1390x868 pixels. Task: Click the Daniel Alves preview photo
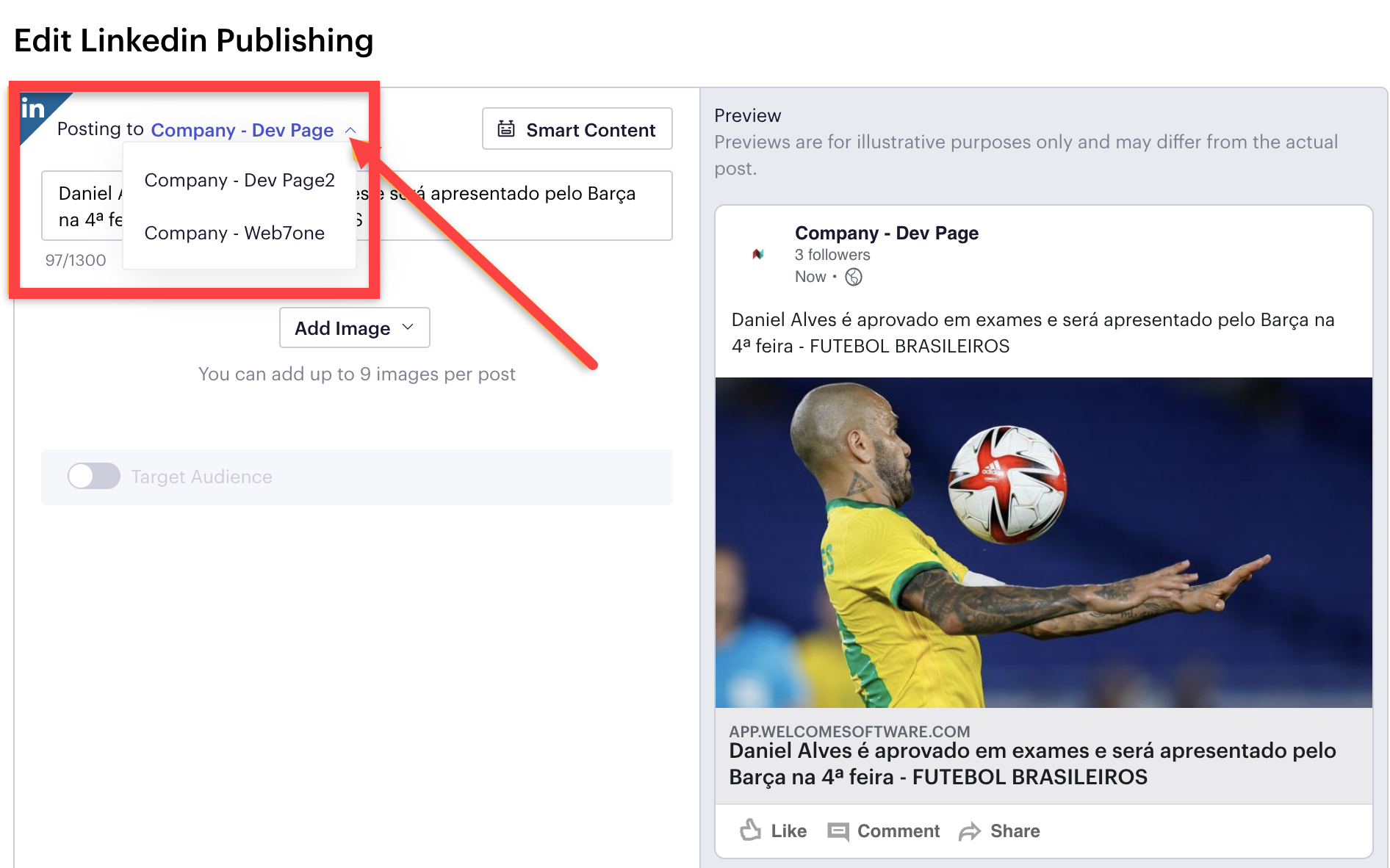(1044, 543)
